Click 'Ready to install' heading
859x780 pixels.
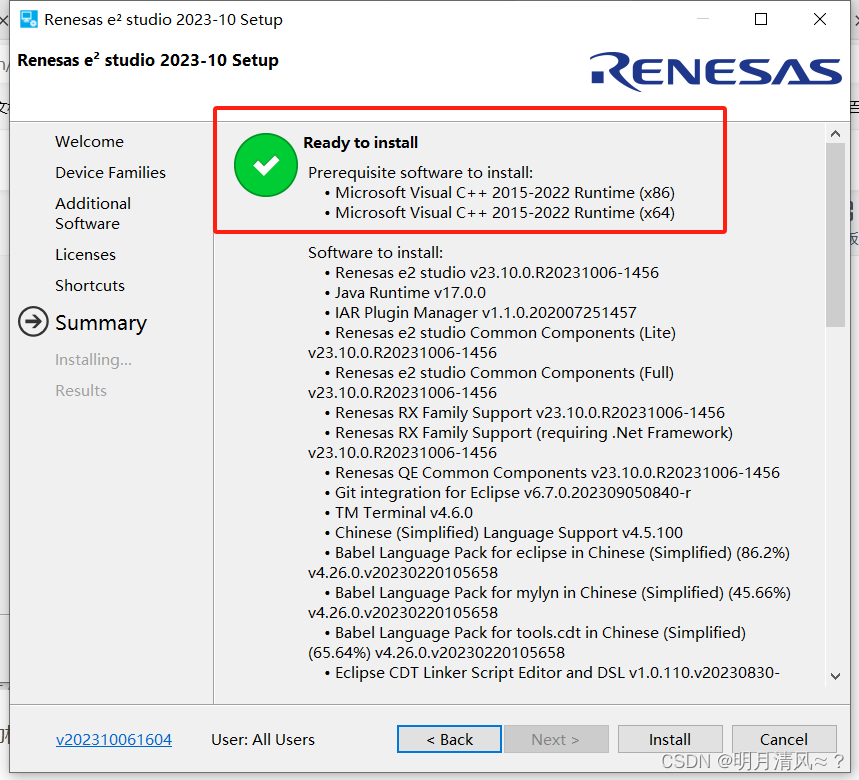(x=360, y=142)
